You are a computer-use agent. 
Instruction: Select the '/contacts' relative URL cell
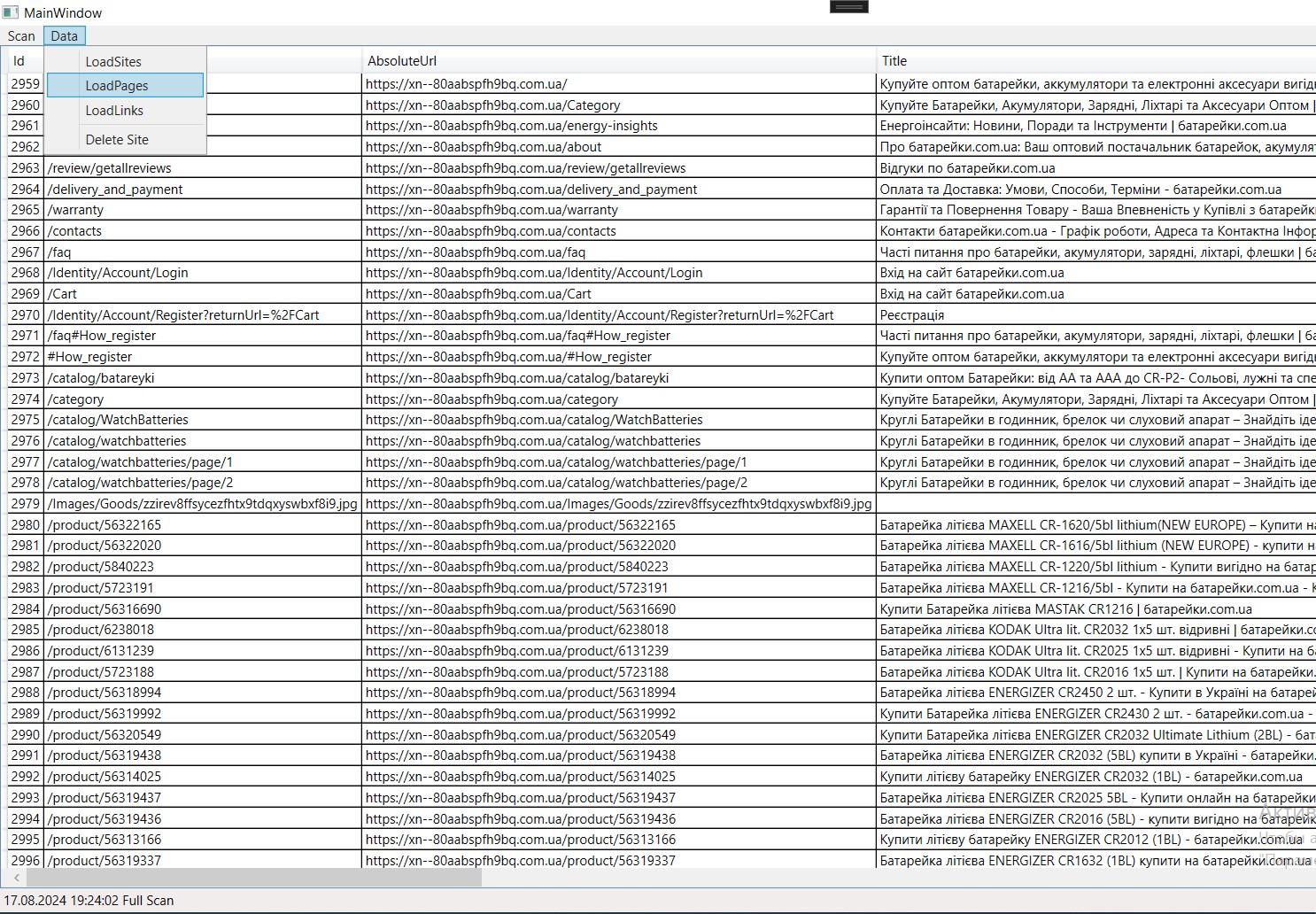pyautogui.click(x=203, y=231)
